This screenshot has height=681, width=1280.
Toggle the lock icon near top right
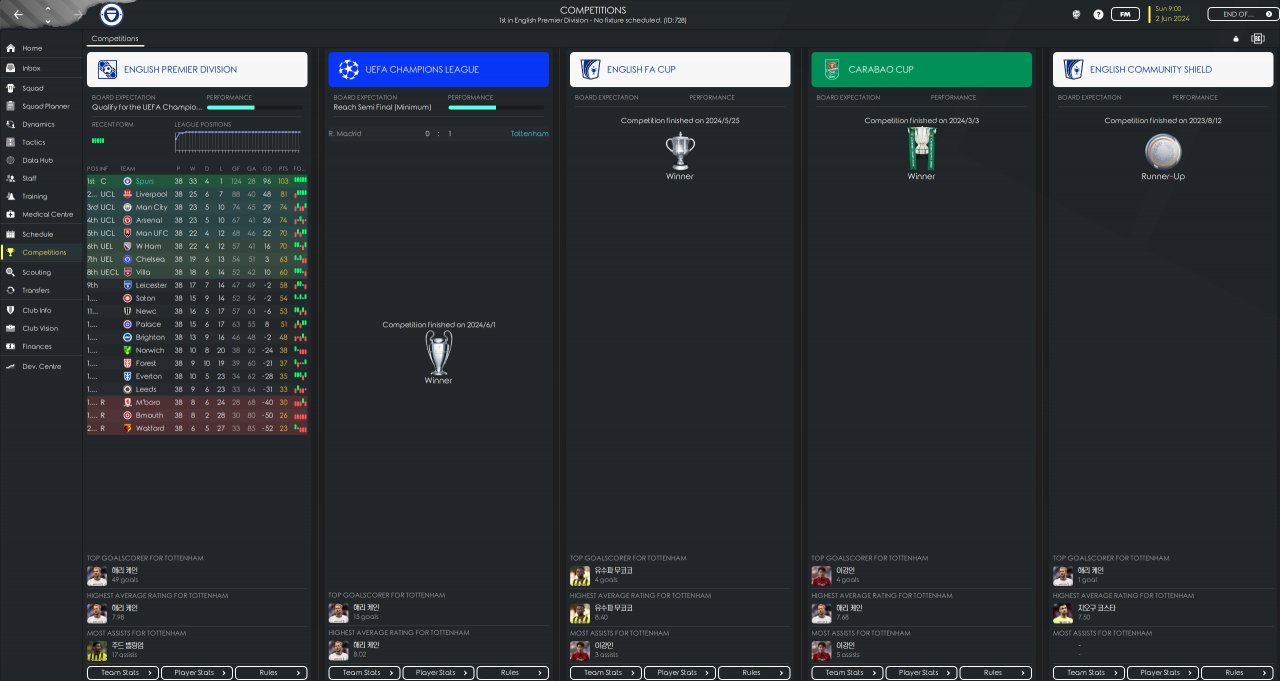(1235, 39)
